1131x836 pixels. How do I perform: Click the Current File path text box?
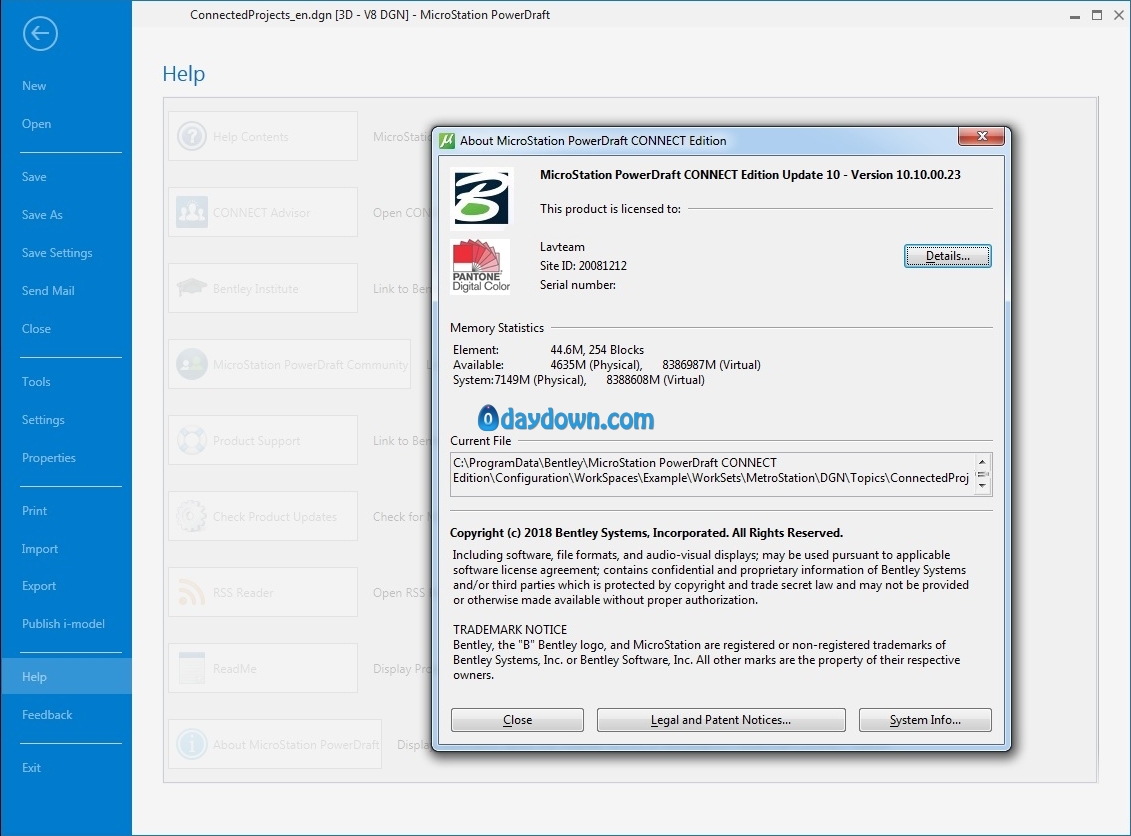[721, 474]
